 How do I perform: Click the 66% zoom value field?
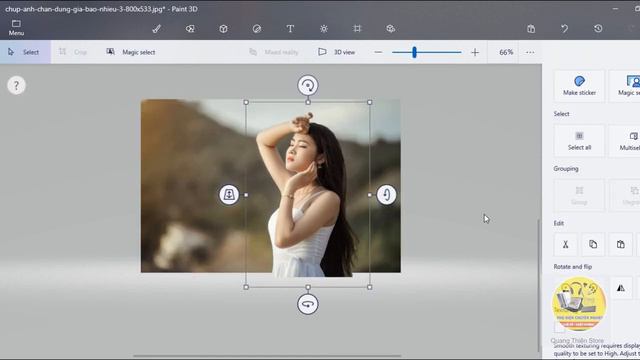click(x=506, y=52)
